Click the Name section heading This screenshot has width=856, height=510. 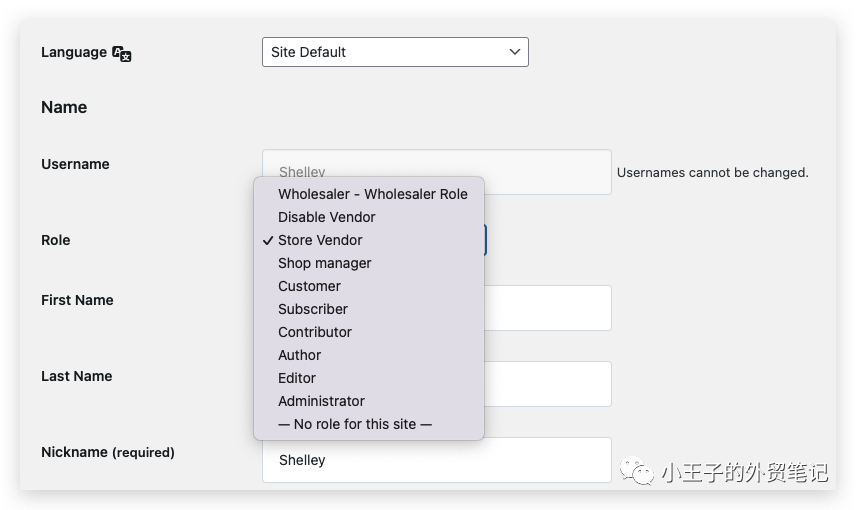click(x=64, y=107)
